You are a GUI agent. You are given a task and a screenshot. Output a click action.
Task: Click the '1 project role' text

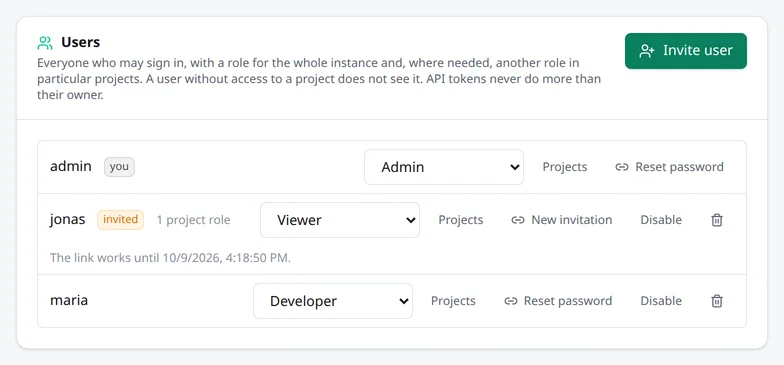click(193, 220)
